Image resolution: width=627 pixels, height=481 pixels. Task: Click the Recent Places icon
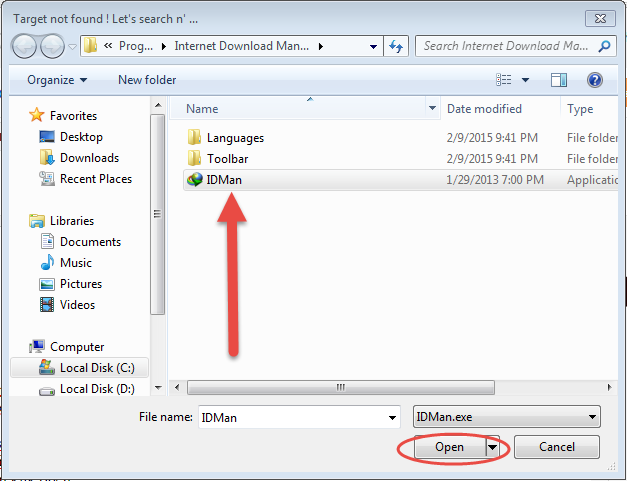click(x=47, y=179)
